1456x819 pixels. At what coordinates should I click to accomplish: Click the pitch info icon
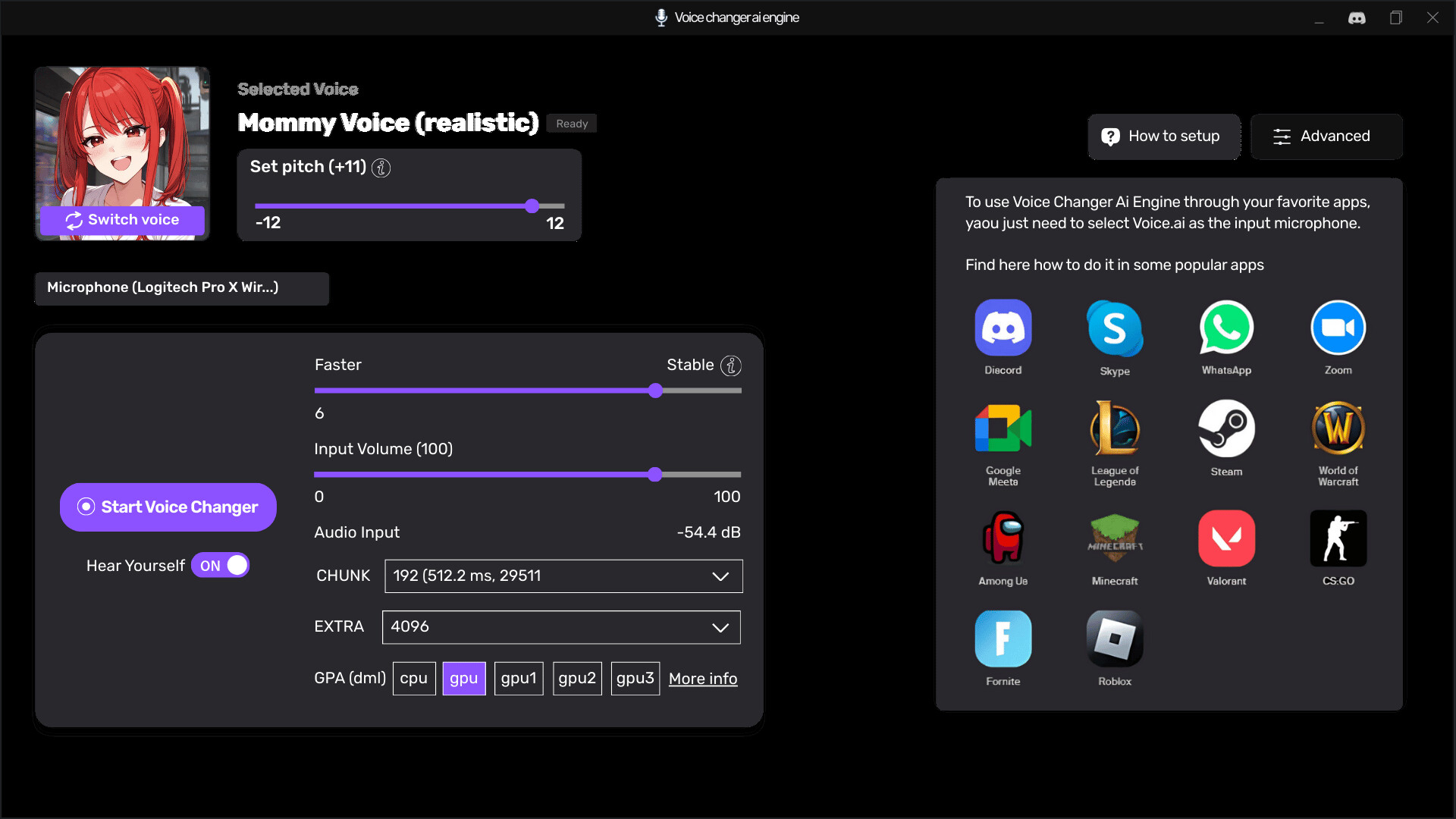point(381,168)
